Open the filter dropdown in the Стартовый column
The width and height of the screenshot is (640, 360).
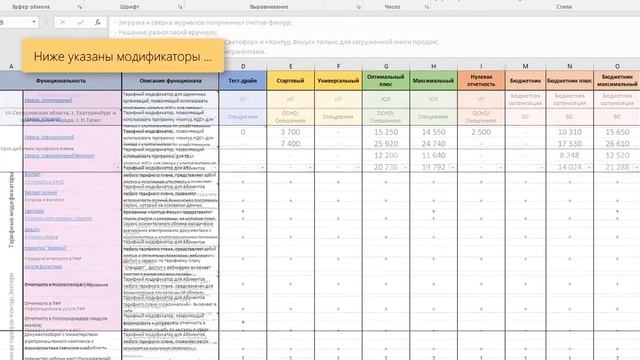(310, 167)
